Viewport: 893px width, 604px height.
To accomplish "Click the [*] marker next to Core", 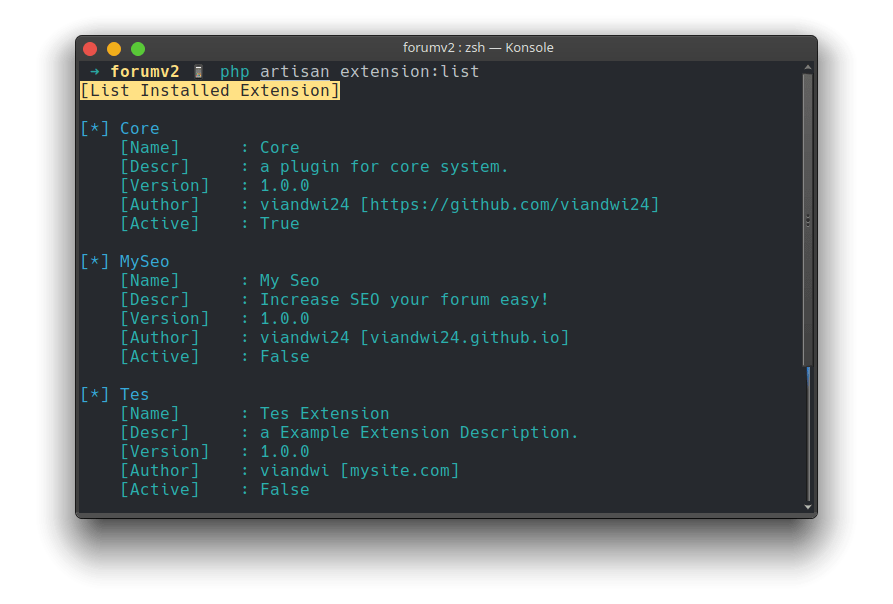I will point(93,128).
